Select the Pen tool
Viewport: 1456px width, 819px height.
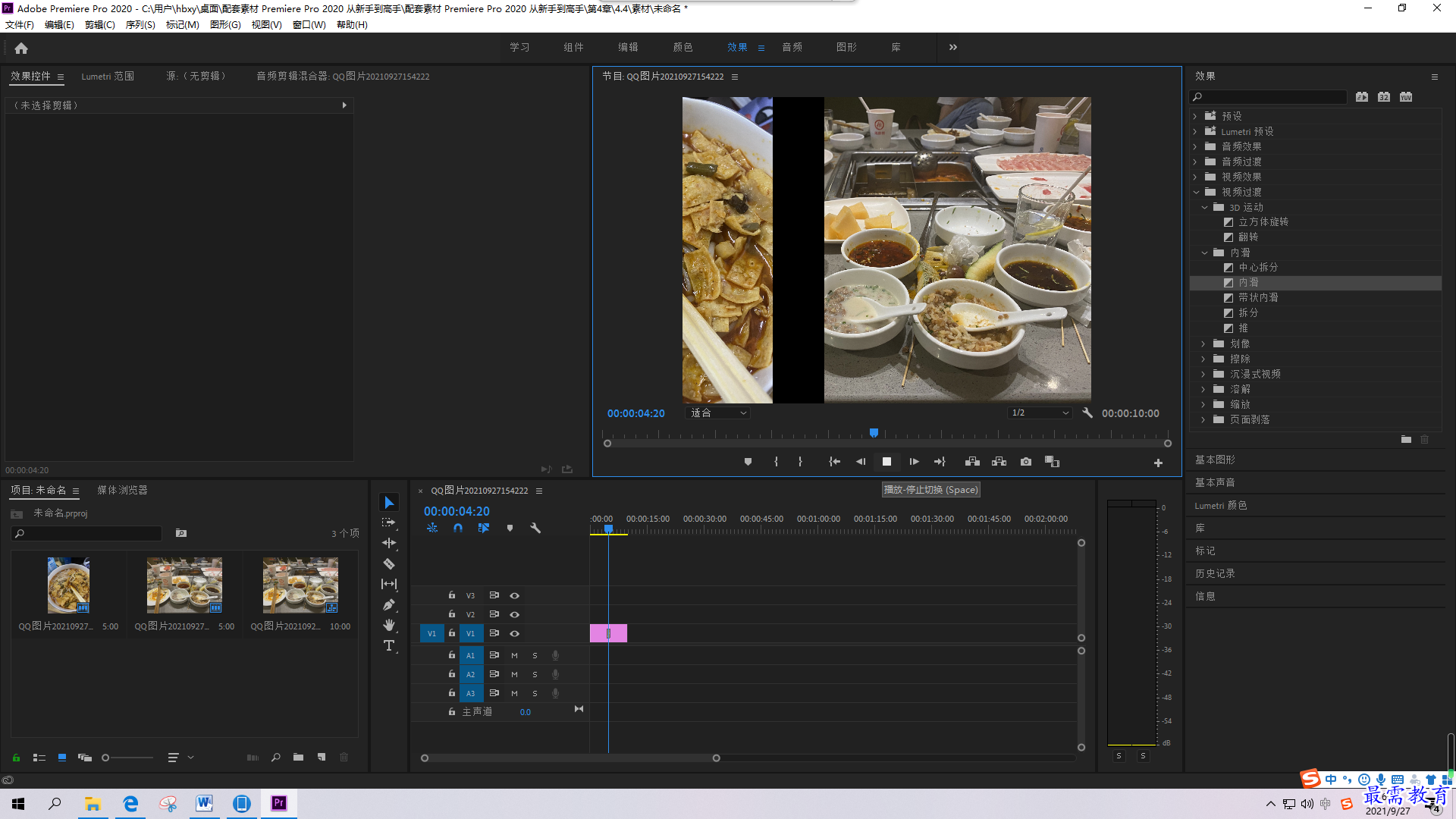389,604
